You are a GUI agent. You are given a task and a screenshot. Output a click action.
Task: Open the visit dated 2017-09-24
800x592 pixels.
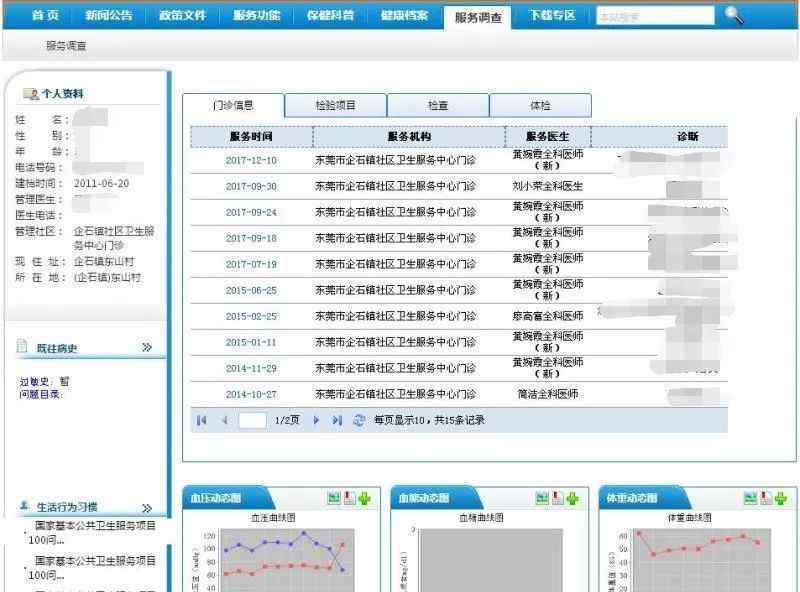pos(251,212)
